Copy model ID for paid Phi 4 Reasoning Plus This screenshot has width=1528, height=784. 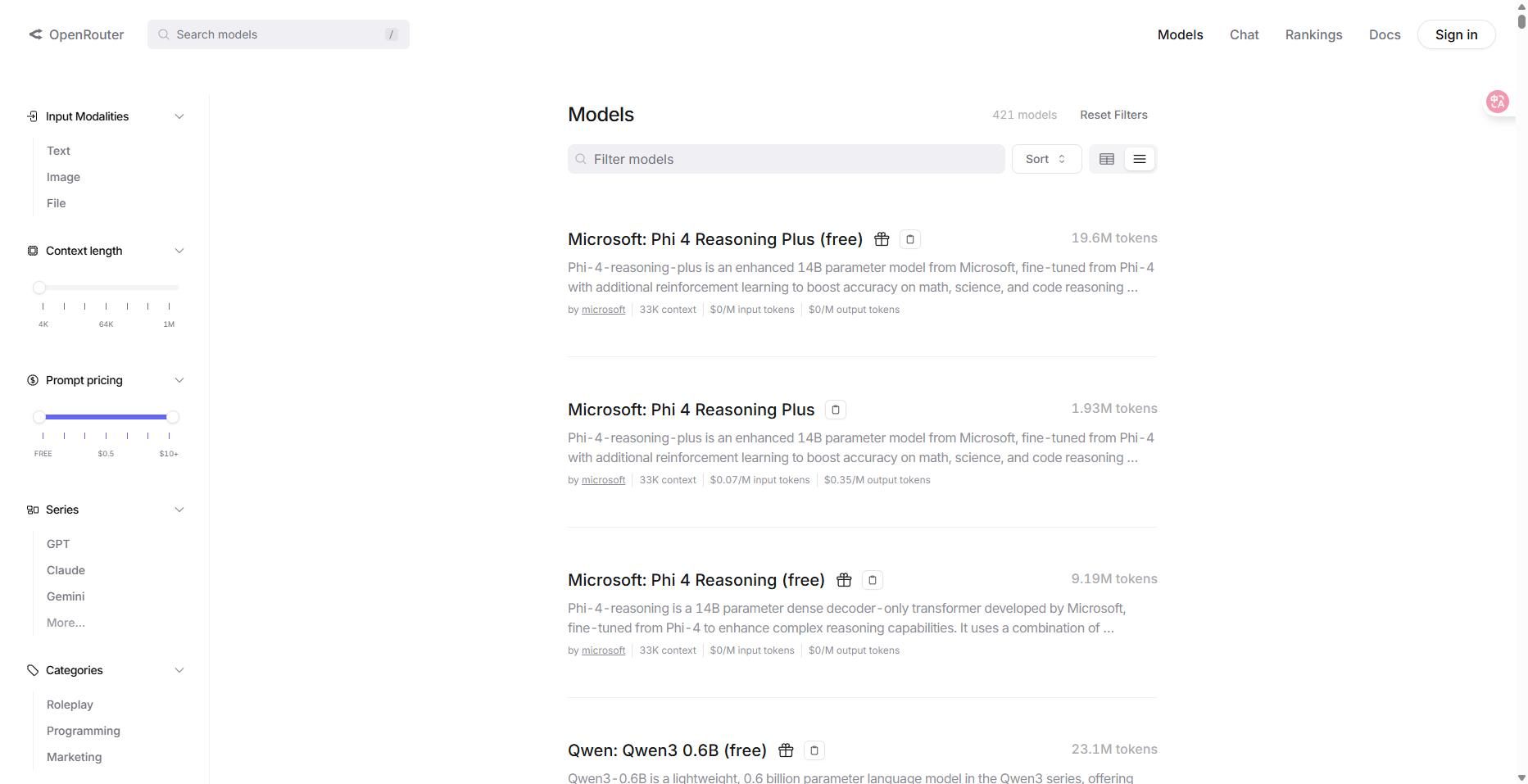836,410
